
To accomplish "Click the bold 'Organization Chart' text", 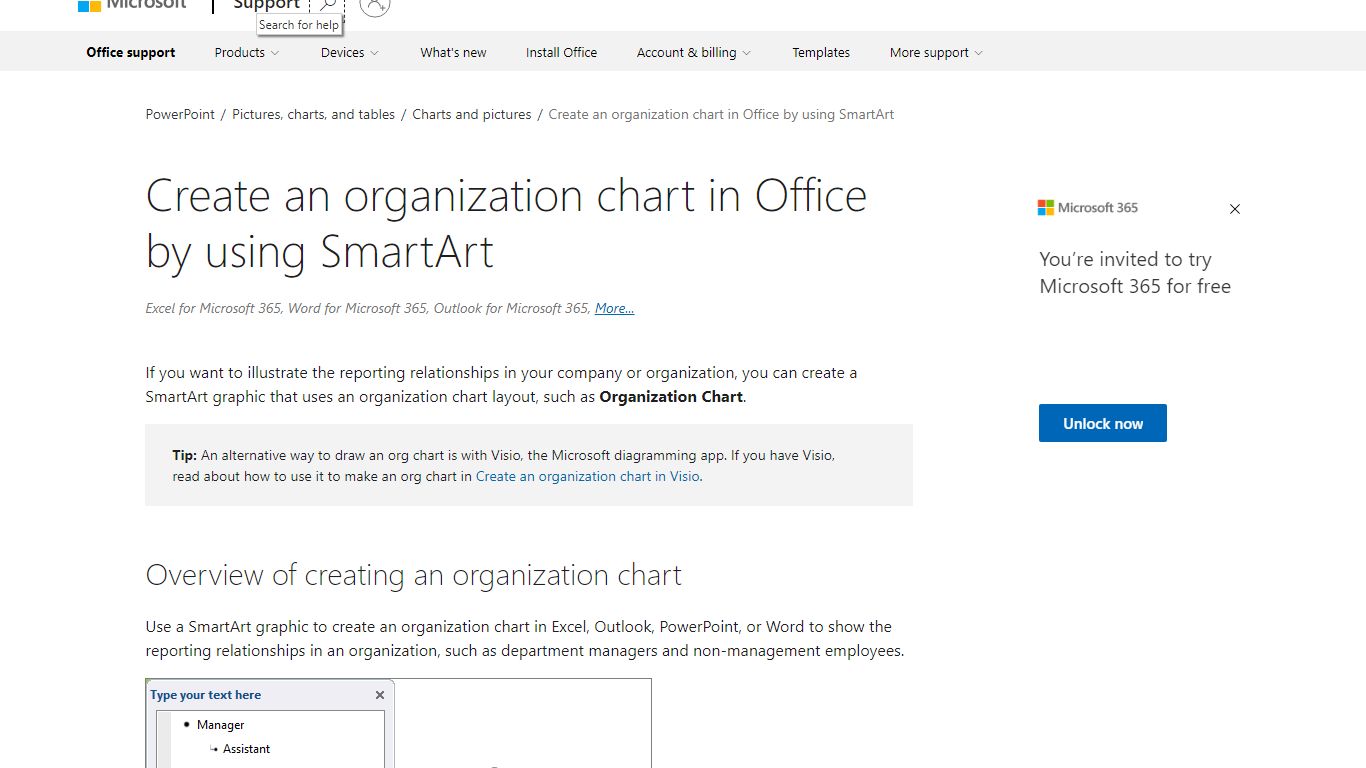I will 671,397.
